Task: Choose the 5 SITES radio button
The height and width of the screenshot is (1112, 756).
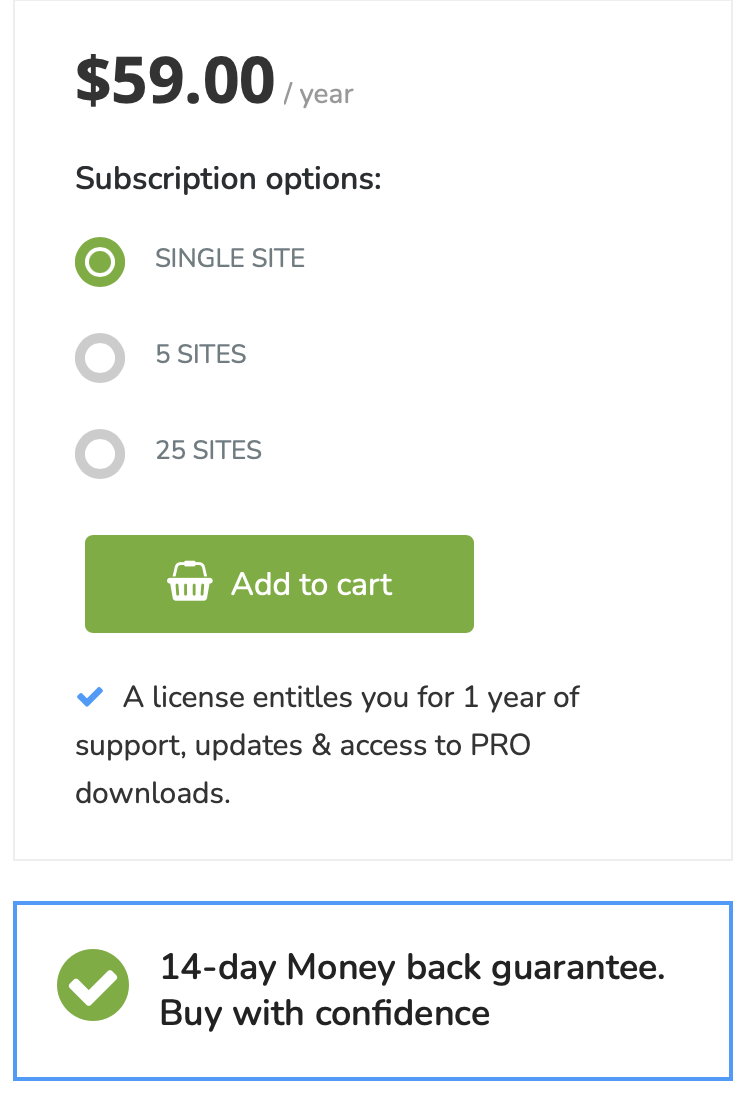Action: 100,358
